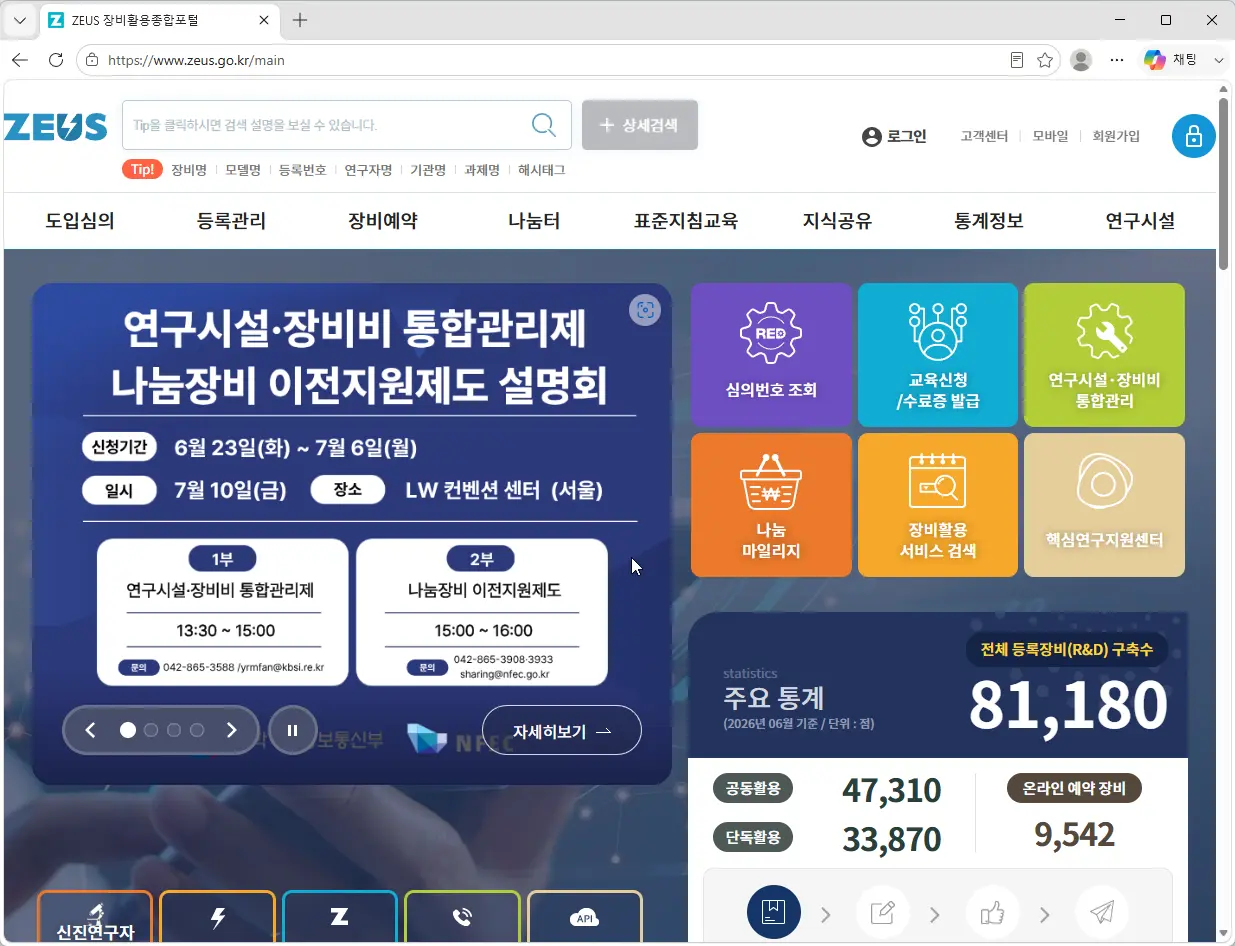Select the 과제명 search filter
Viewport: 1235px width, 946px height.
(x=482, y=170)
